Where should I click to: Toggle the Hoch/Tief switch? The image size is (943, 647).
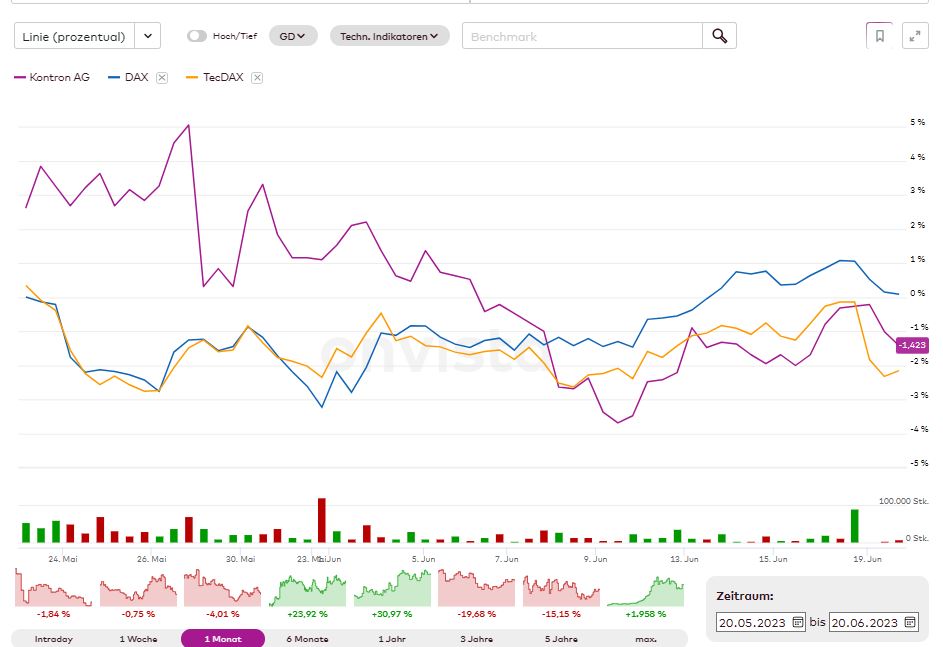click(x=197, y=36)
